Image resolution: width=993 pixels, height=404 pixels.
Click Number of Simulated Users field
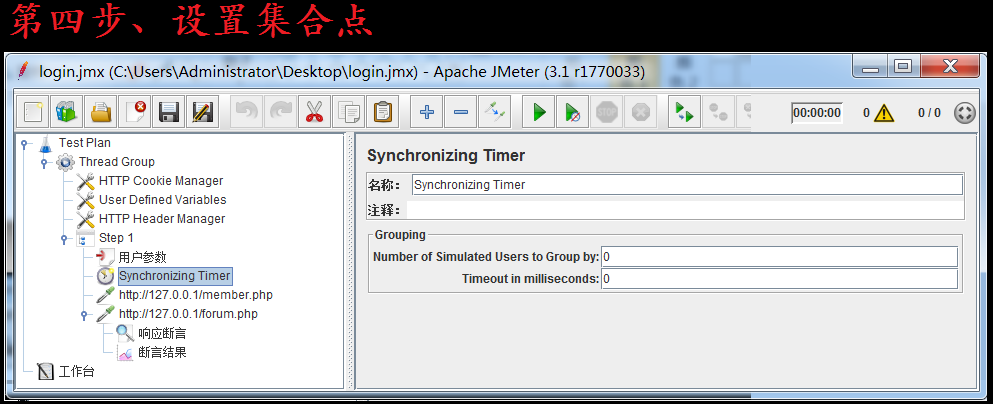pyautogui.click(x=779, y=256)
